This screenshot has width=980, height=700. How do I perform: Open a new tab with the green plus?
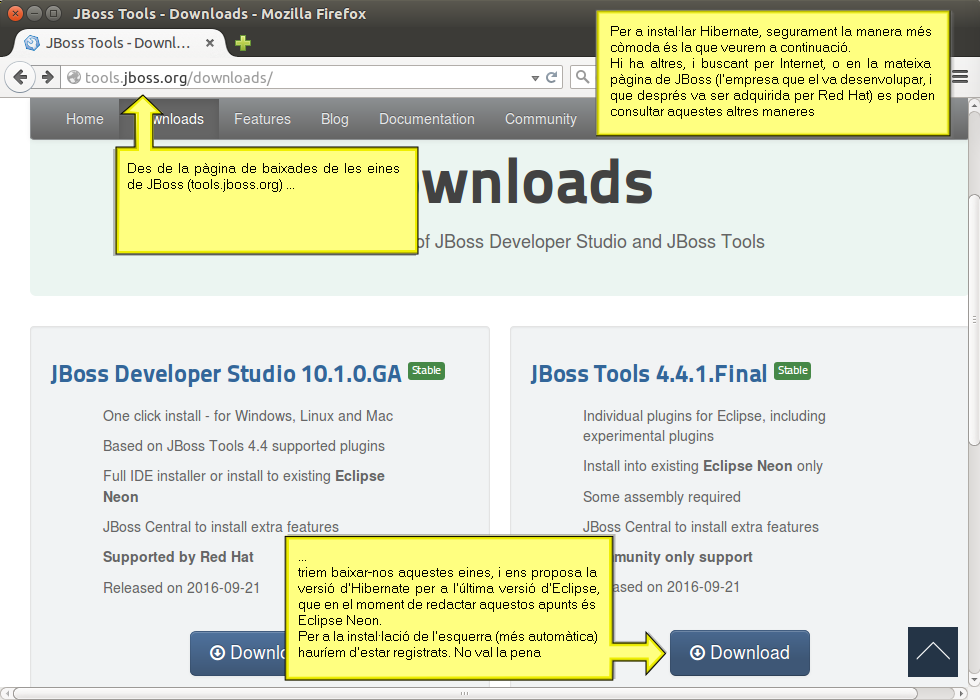click(x=242, y=43)
